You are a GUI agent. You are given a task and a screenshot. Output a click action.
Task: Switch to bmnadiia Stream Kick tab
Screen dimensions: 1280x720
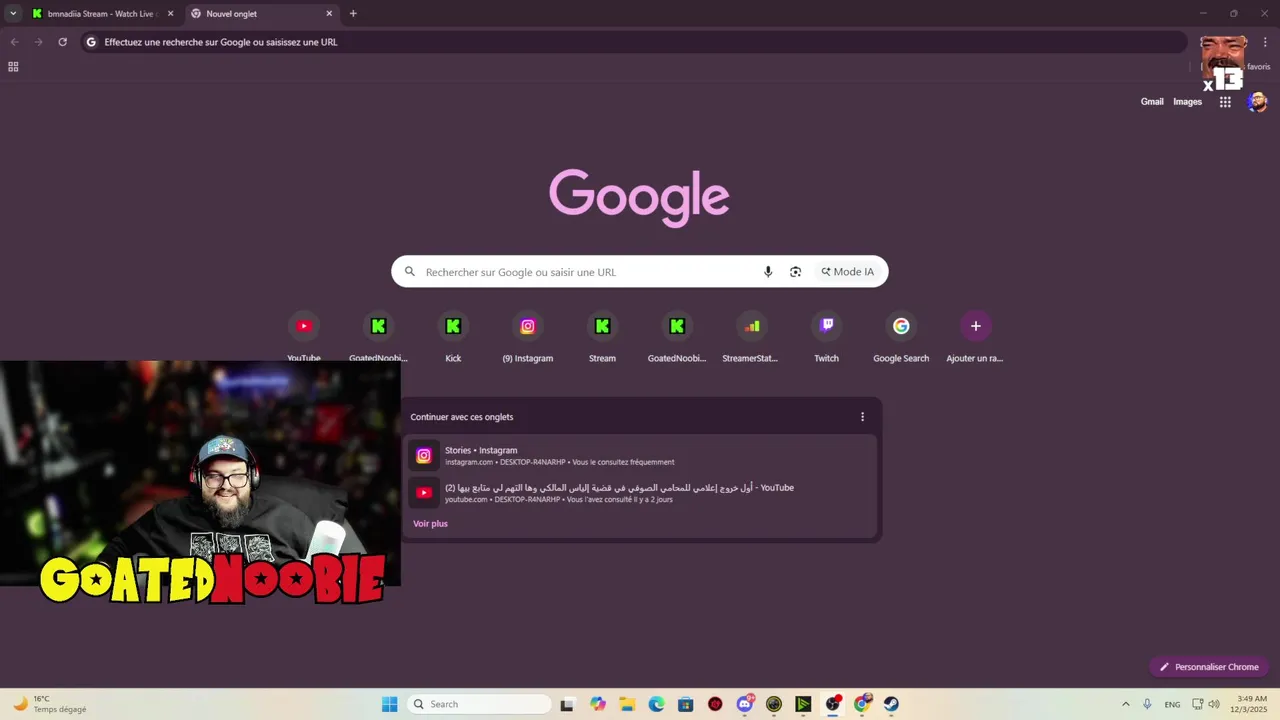103,14
